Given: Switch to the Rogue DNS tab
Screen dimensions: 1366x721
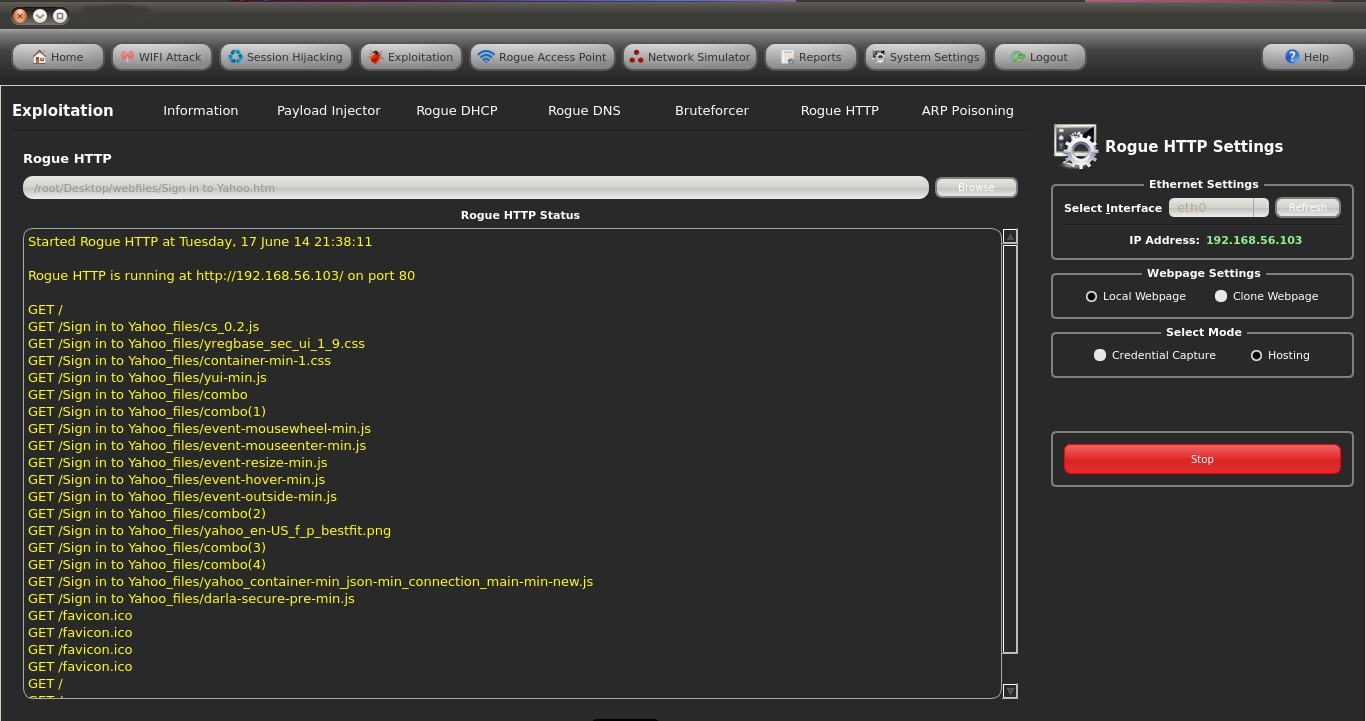Looking at the screenshot, I should pos(584,111).
